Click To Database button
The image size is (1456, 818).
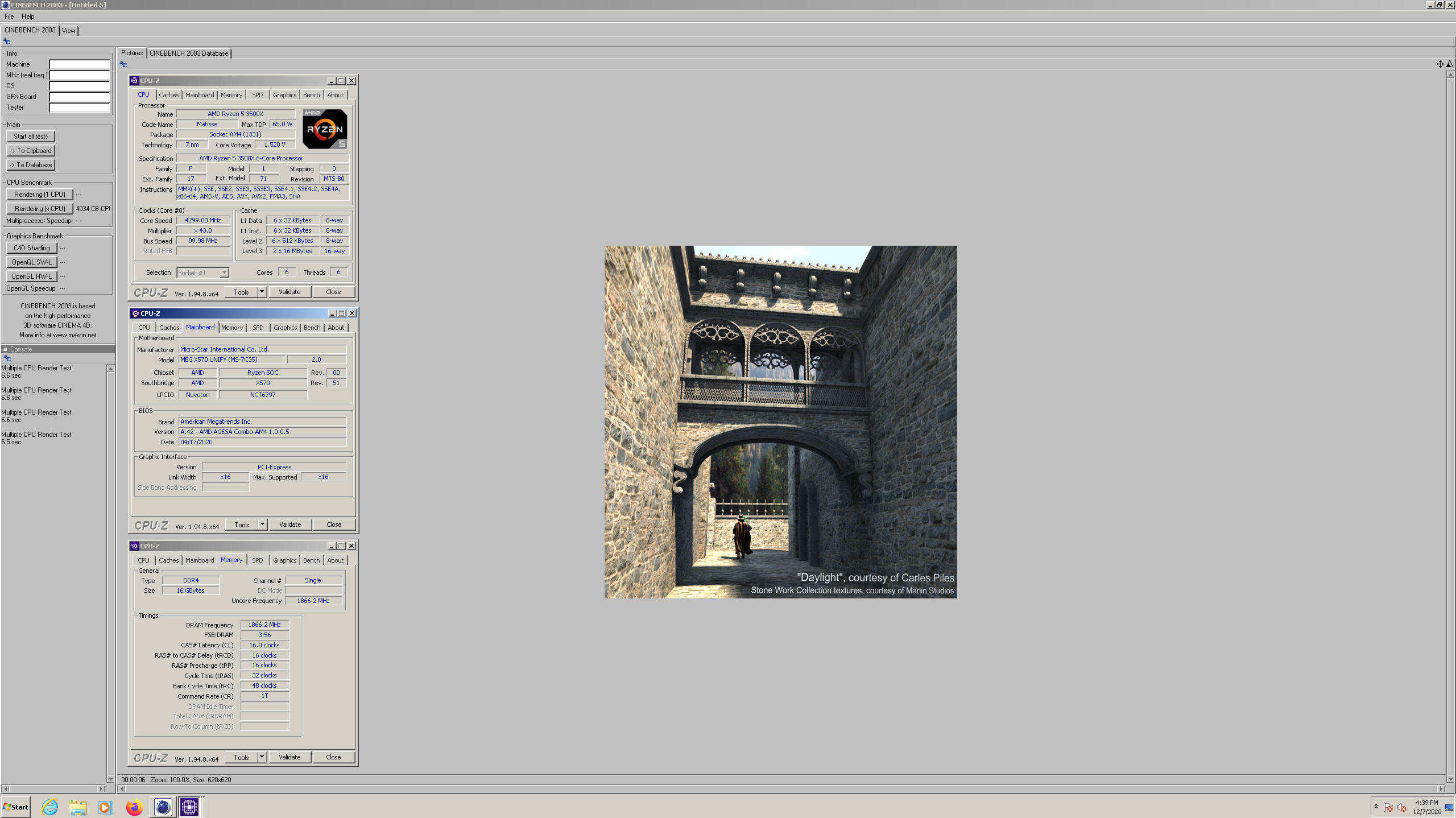(x=31, y=165)
